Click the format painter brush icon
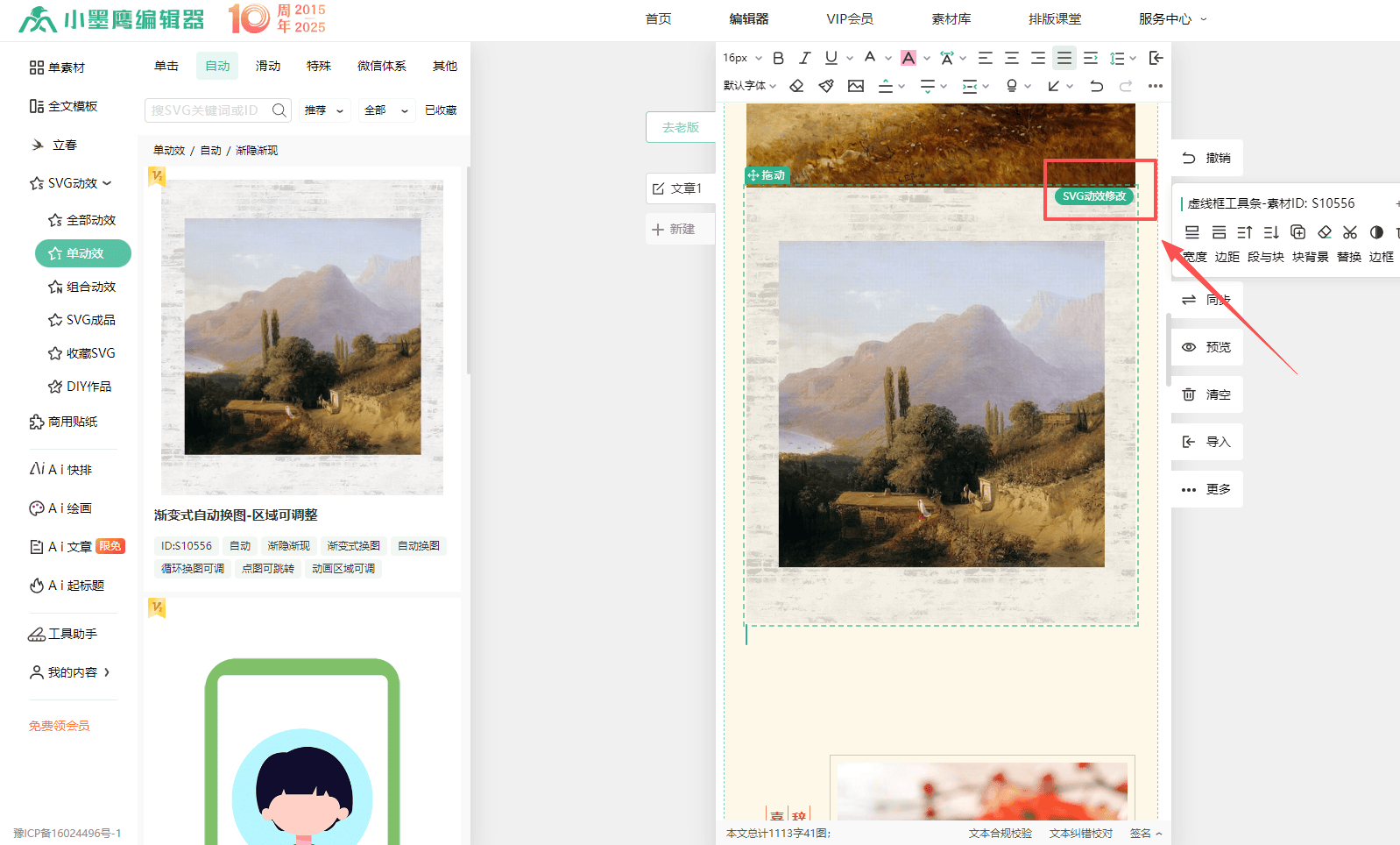1400x845 pixels. 825,86
